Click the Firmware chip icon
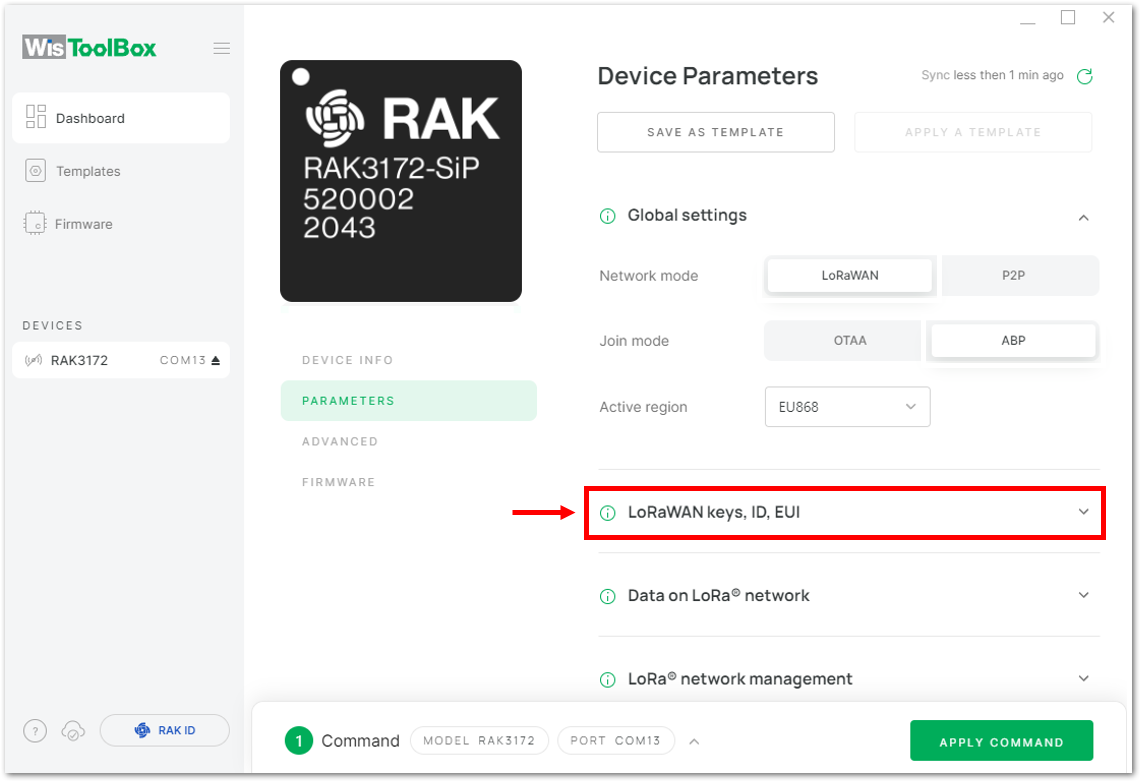 point(34,223)
